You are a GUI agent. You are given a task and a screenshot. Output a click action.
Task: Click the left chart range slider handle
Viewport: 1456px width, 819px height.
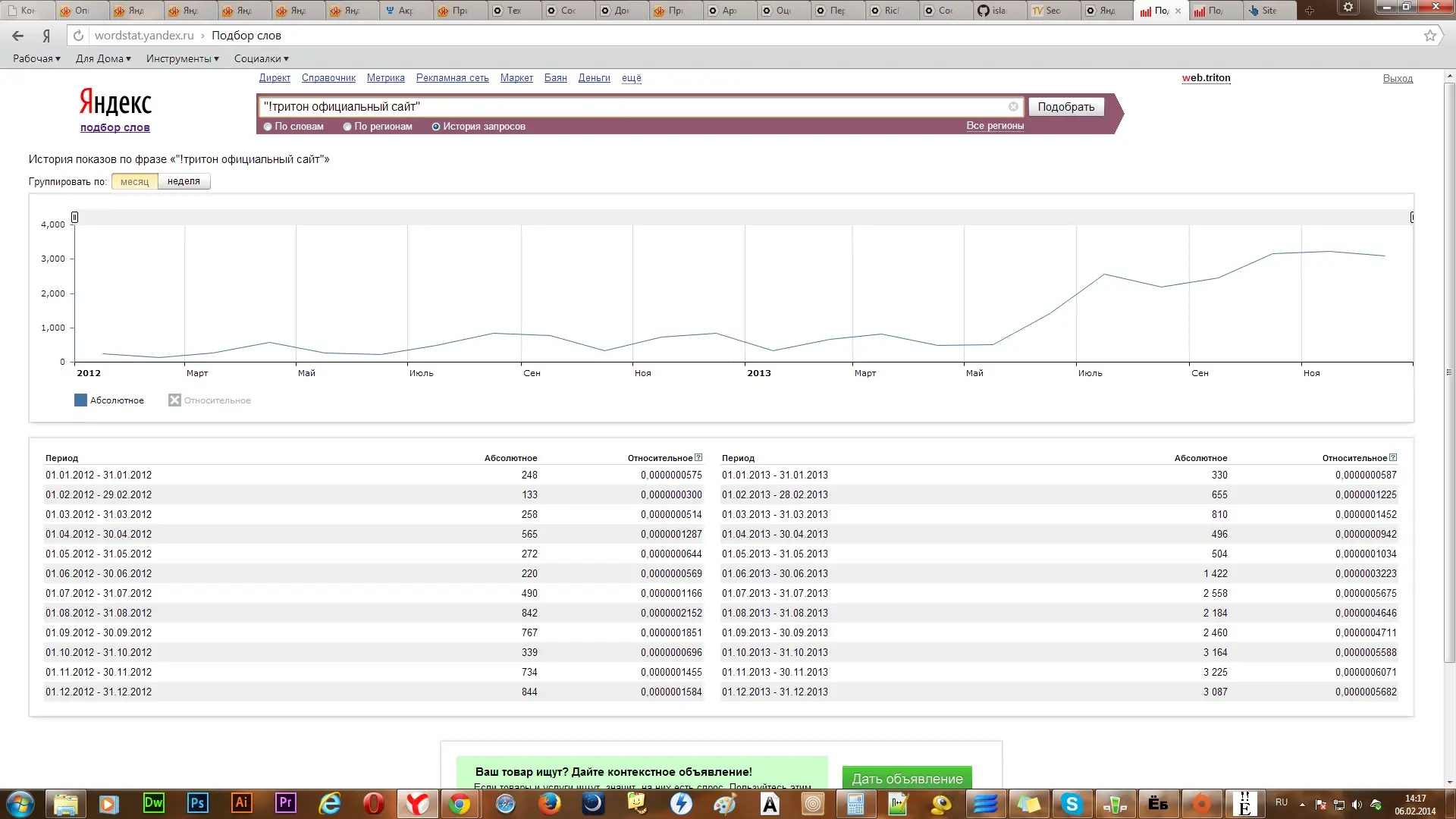click(x=74, y=218)
